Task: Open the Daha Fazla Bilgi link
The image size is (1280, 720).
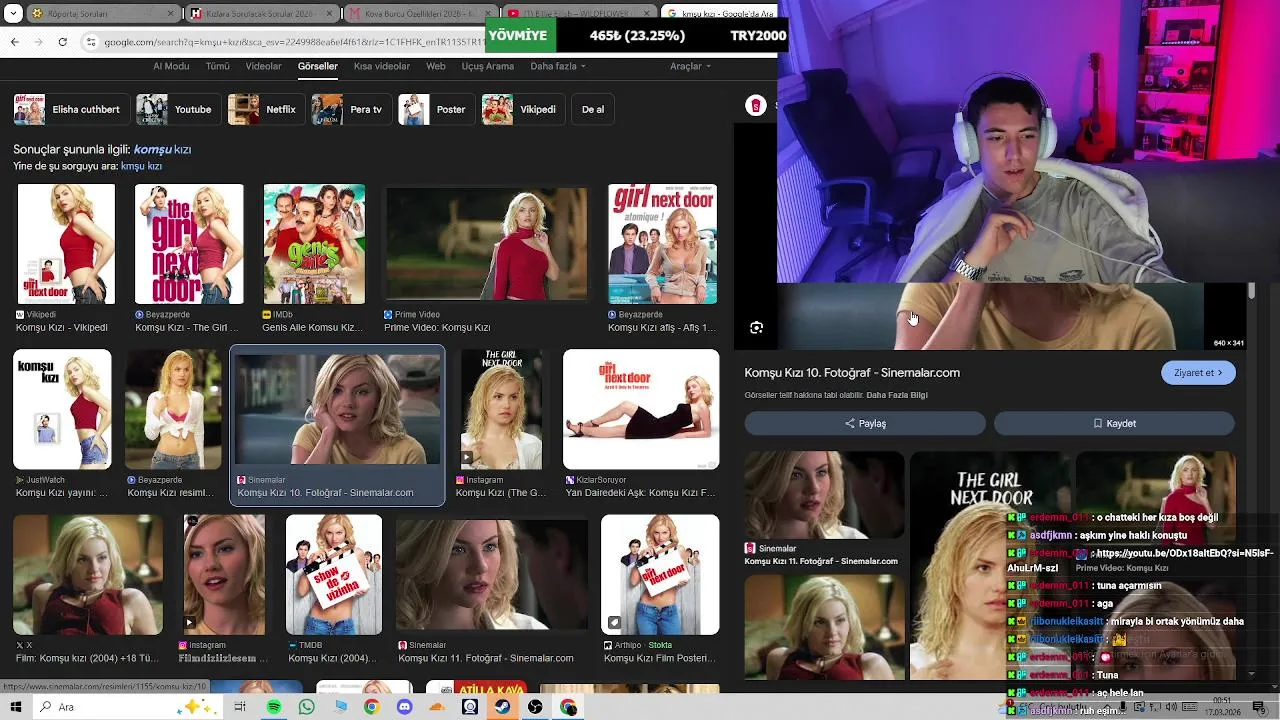Action: click(897, 395)
